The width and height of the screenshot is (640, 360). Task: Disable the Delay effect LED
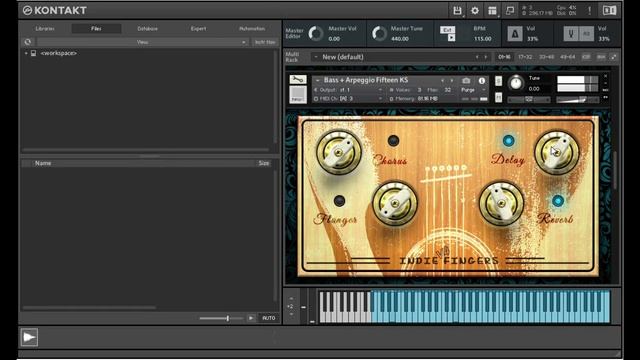pos(508,141)
